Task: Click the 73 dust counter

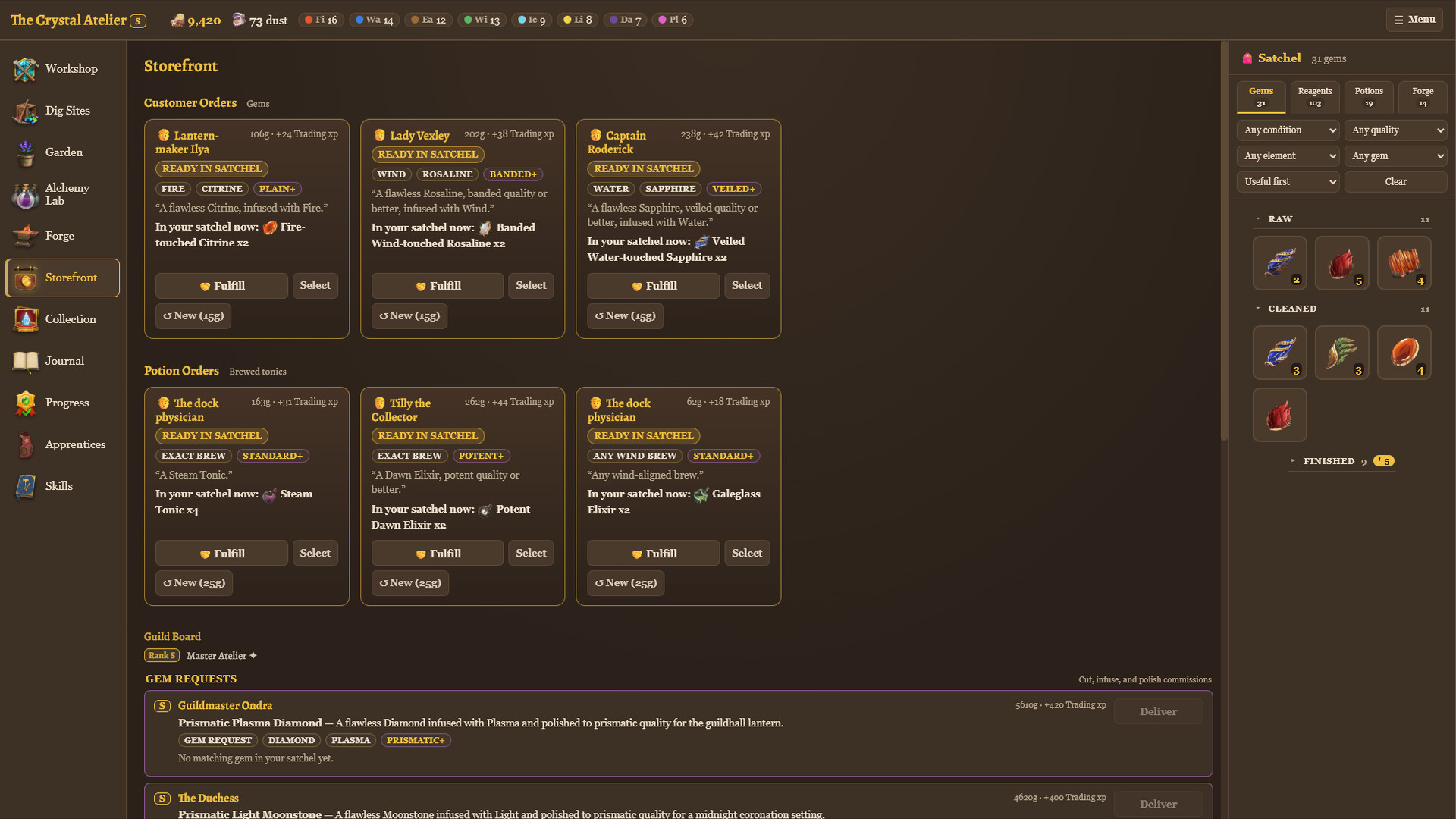Action: tap(260, 20)
